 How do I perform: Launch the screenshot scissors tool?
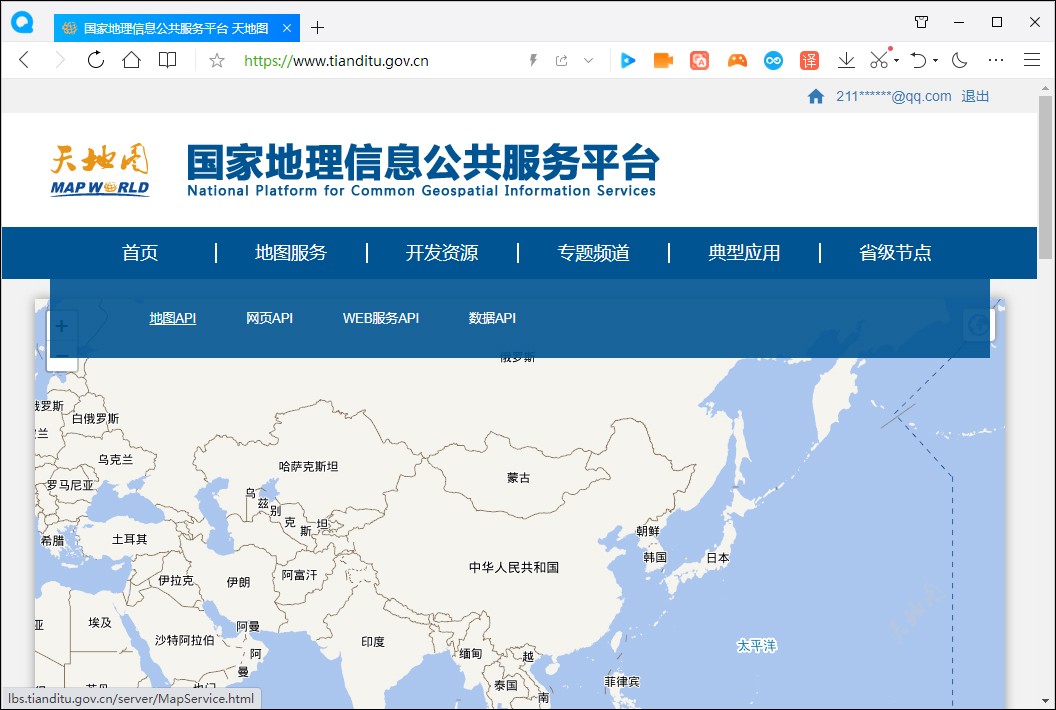tap(877, 60)
